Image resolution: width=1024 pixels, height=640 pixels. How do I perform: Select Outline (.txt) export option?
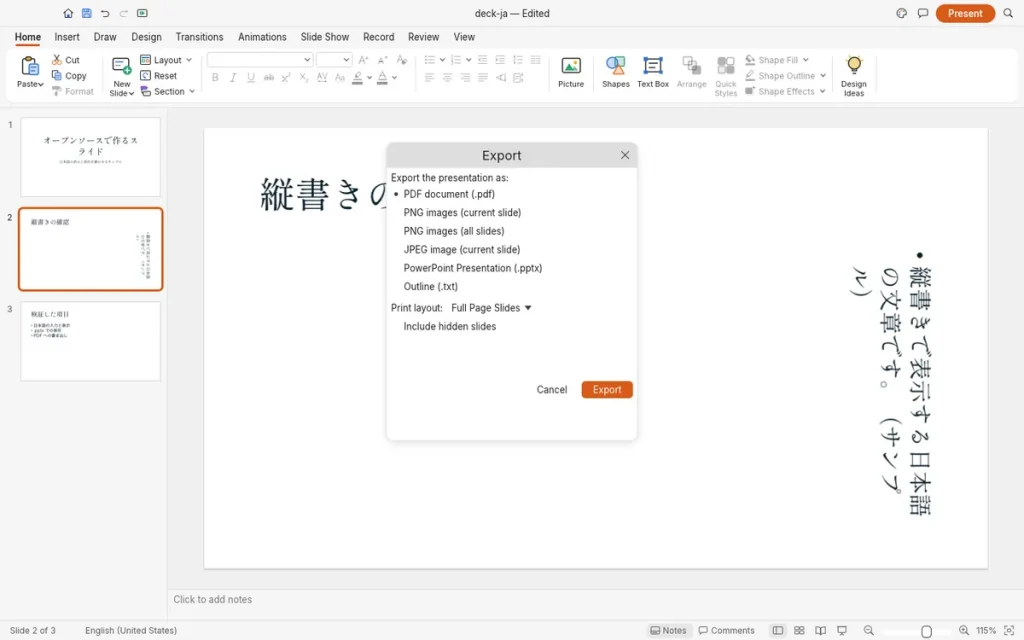coord(430,286)
